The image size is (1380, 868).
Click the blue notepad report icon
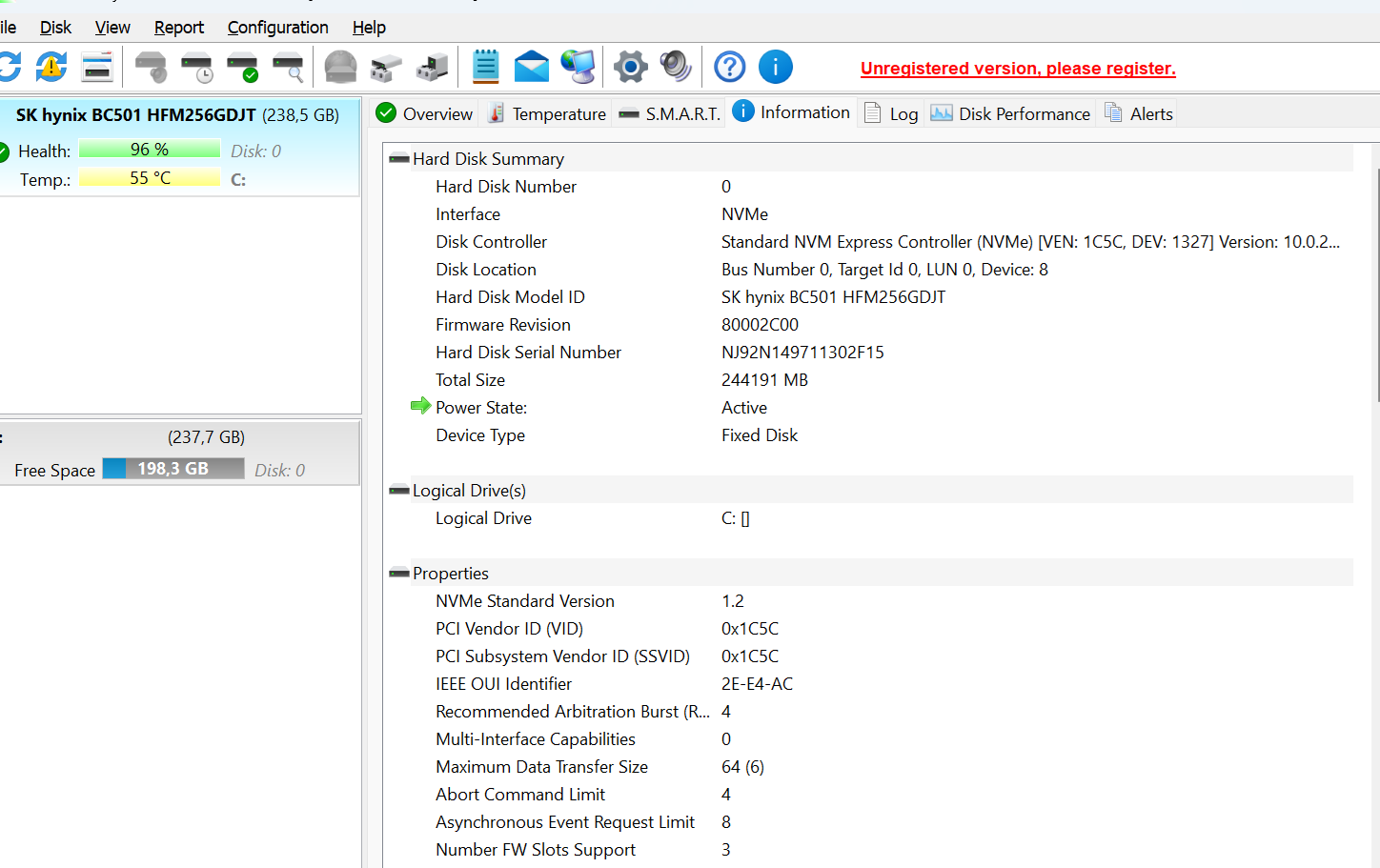click(486, 67)
